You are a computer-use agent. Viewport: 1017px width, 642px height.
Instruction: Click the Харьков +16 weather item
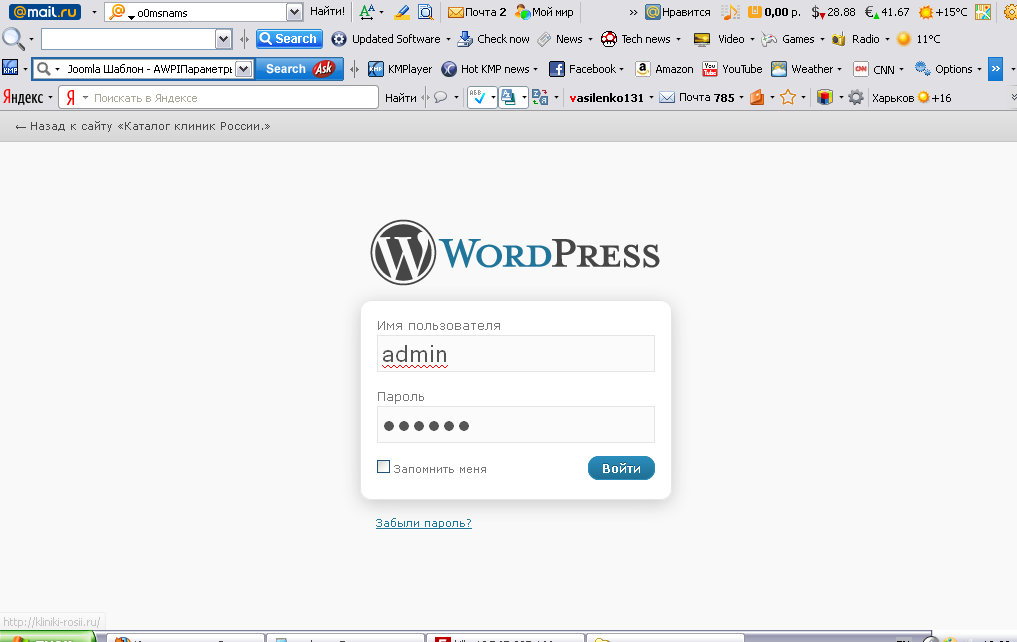coord(911,98)
